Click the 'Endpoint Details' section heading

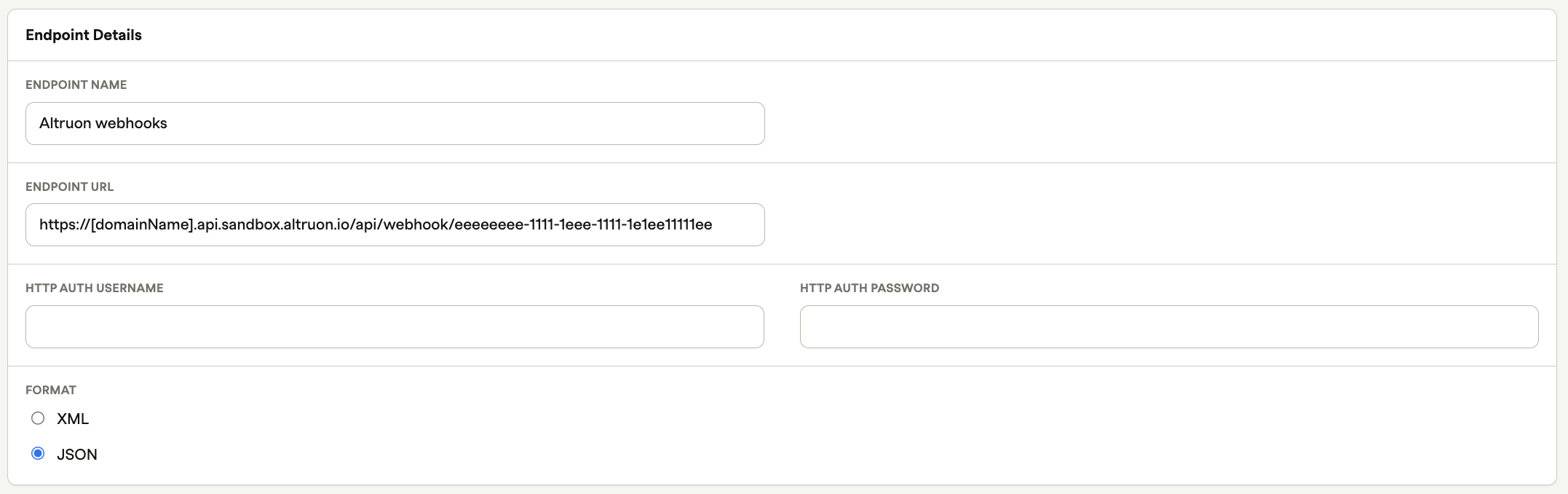click(84, 35)
